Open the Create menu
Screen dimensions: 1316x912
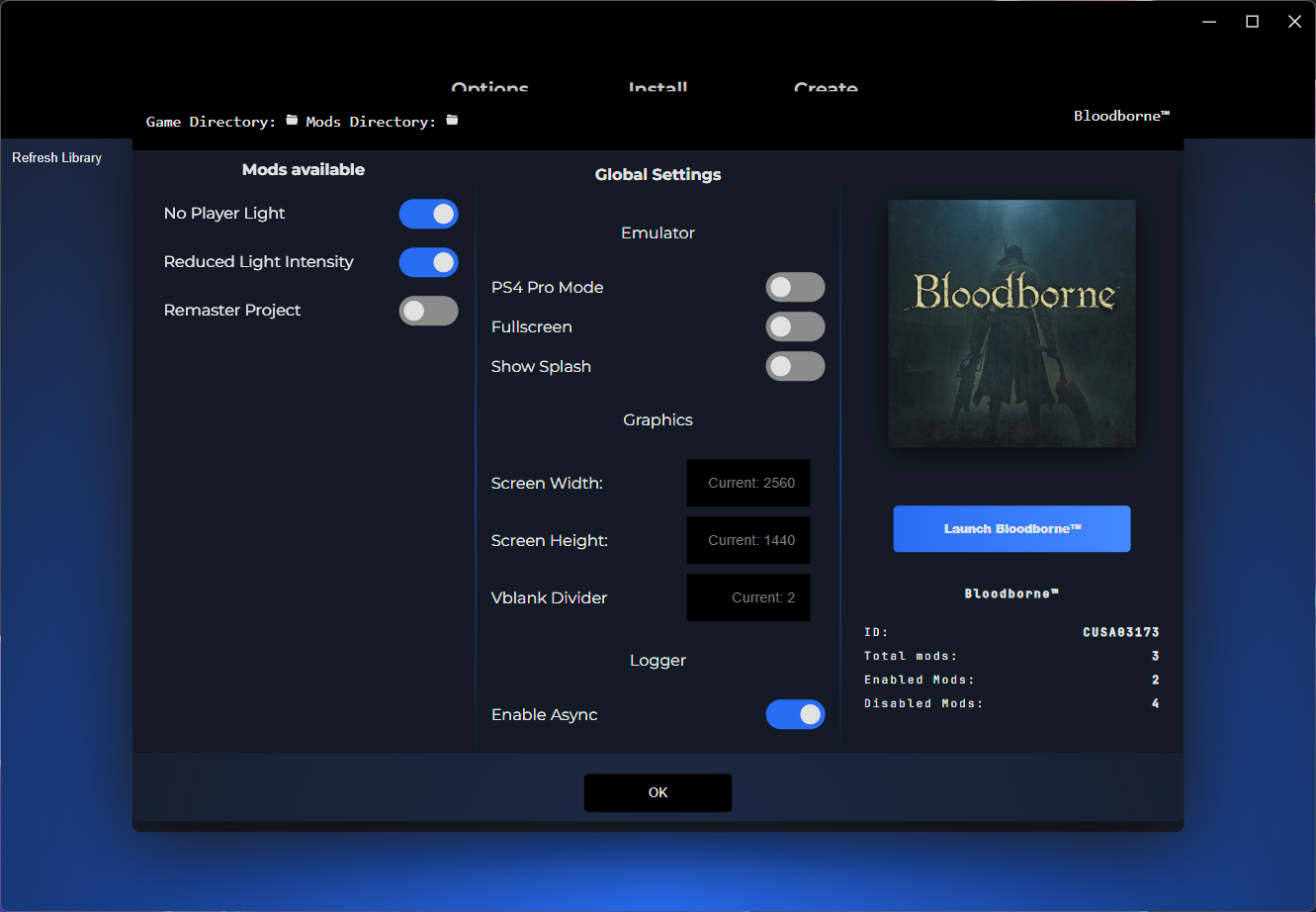(826, 88)
